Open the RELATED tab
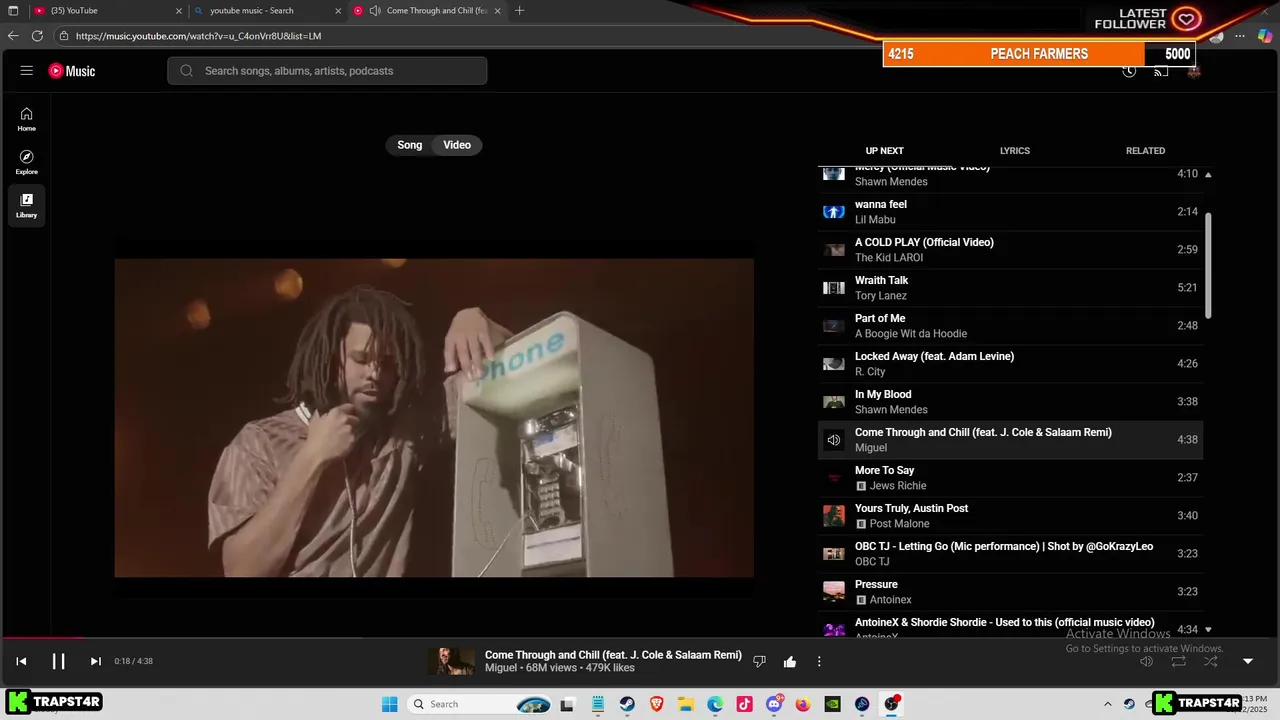The image size is (1280, 720). tap(1145, 151)
